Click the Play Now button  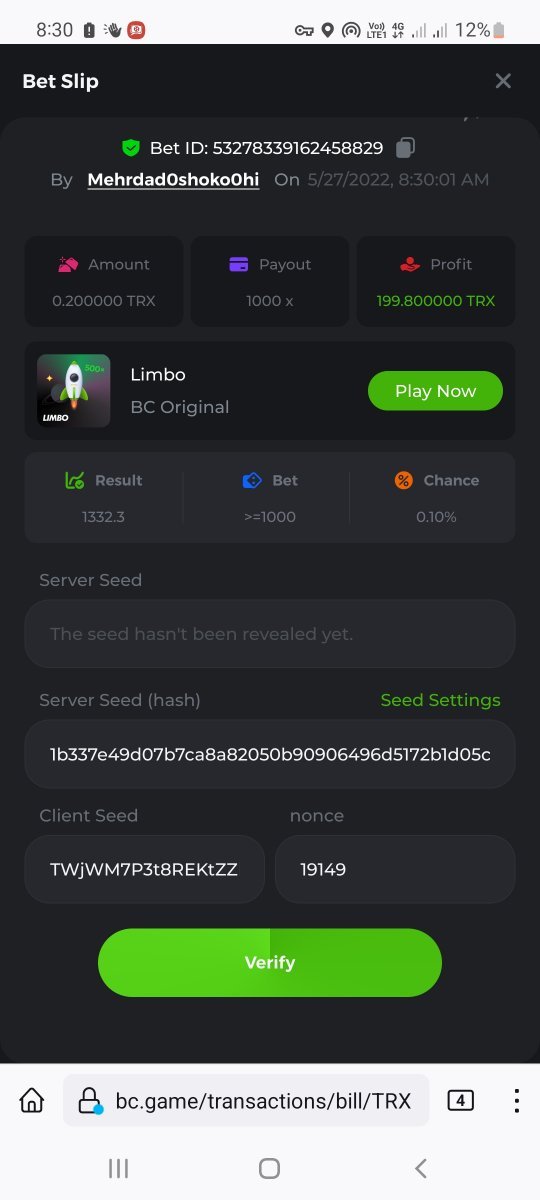(x=435, y=391)
